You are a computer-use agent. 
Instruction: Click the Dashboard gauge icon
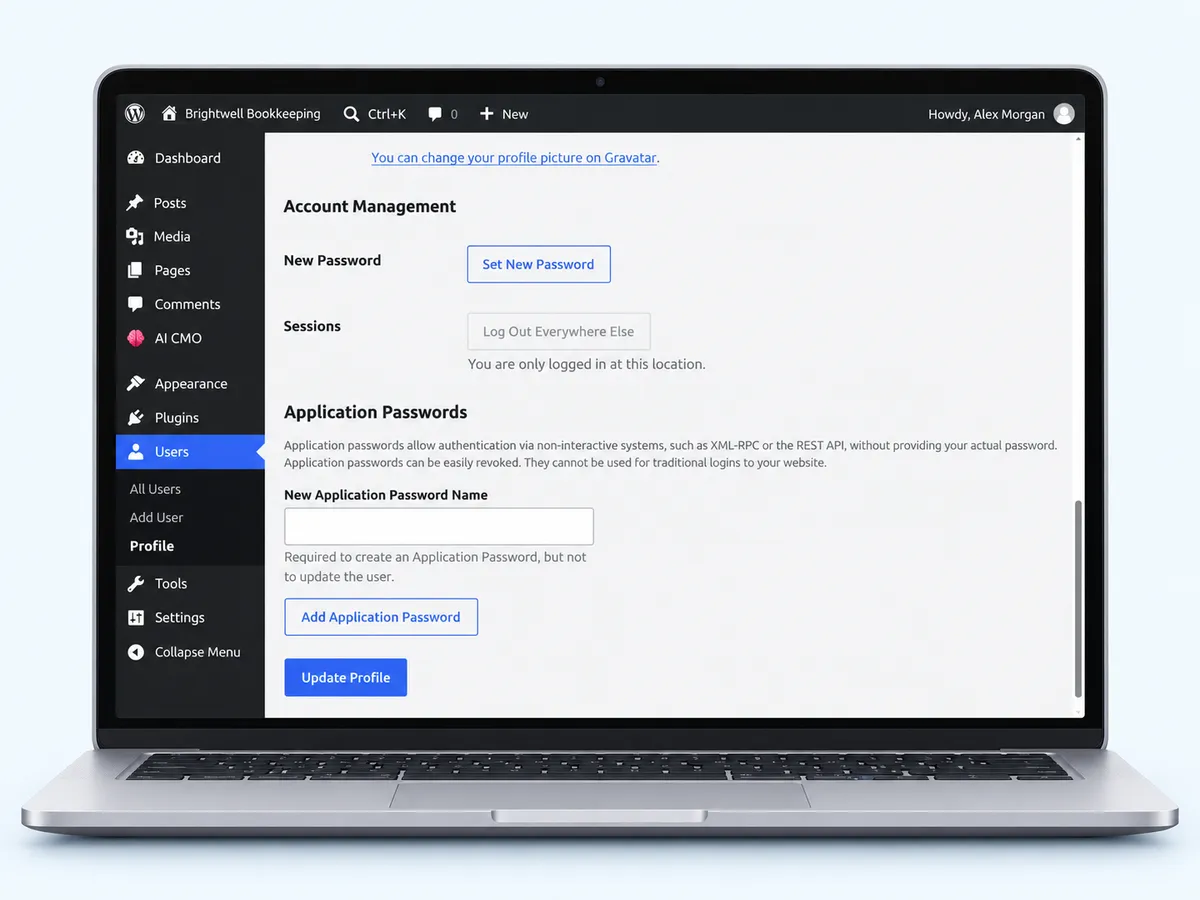tap(136, 158)
